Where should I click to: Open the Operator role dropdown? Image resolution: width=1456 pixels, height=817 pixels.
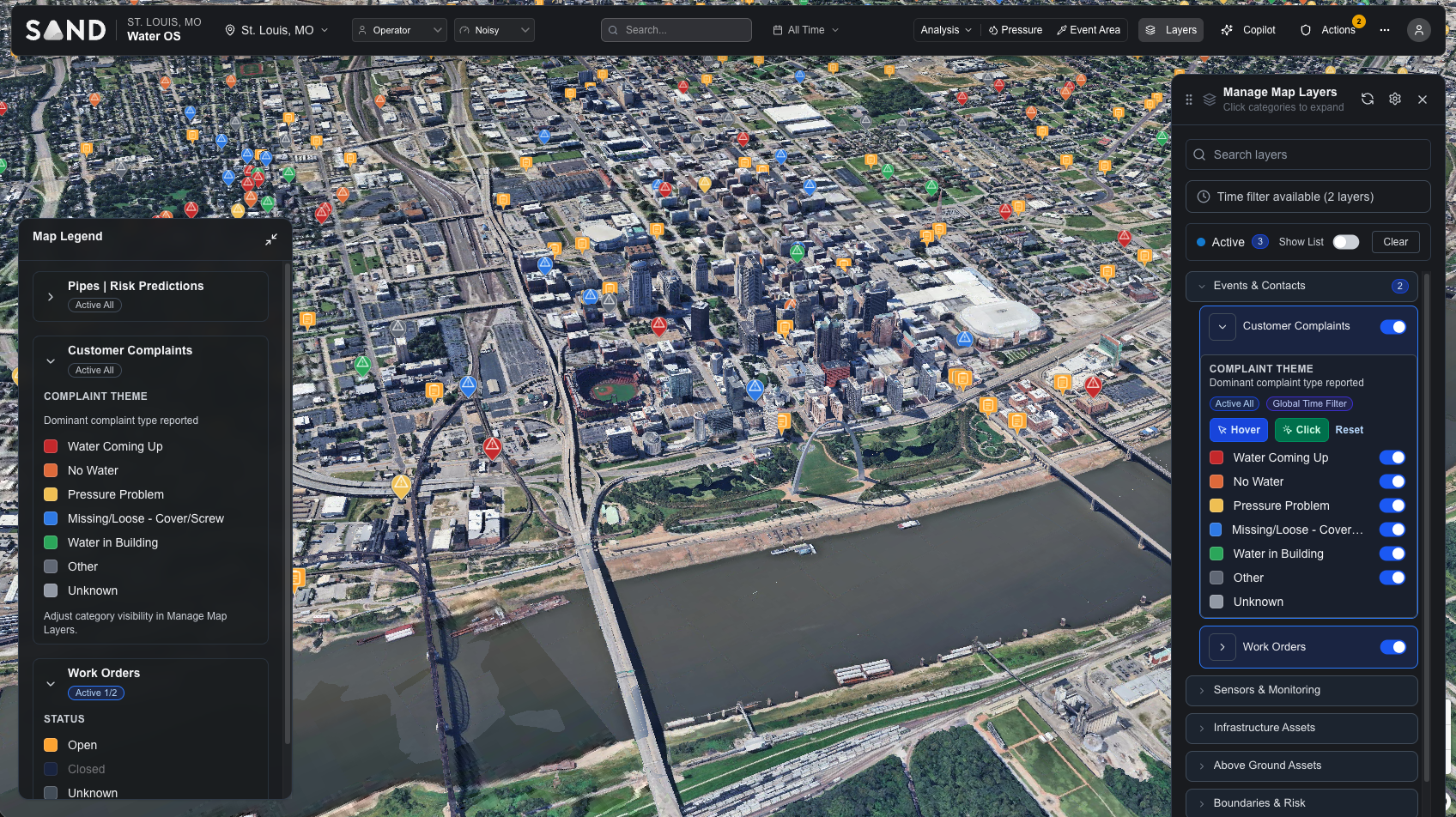(399, 30)
